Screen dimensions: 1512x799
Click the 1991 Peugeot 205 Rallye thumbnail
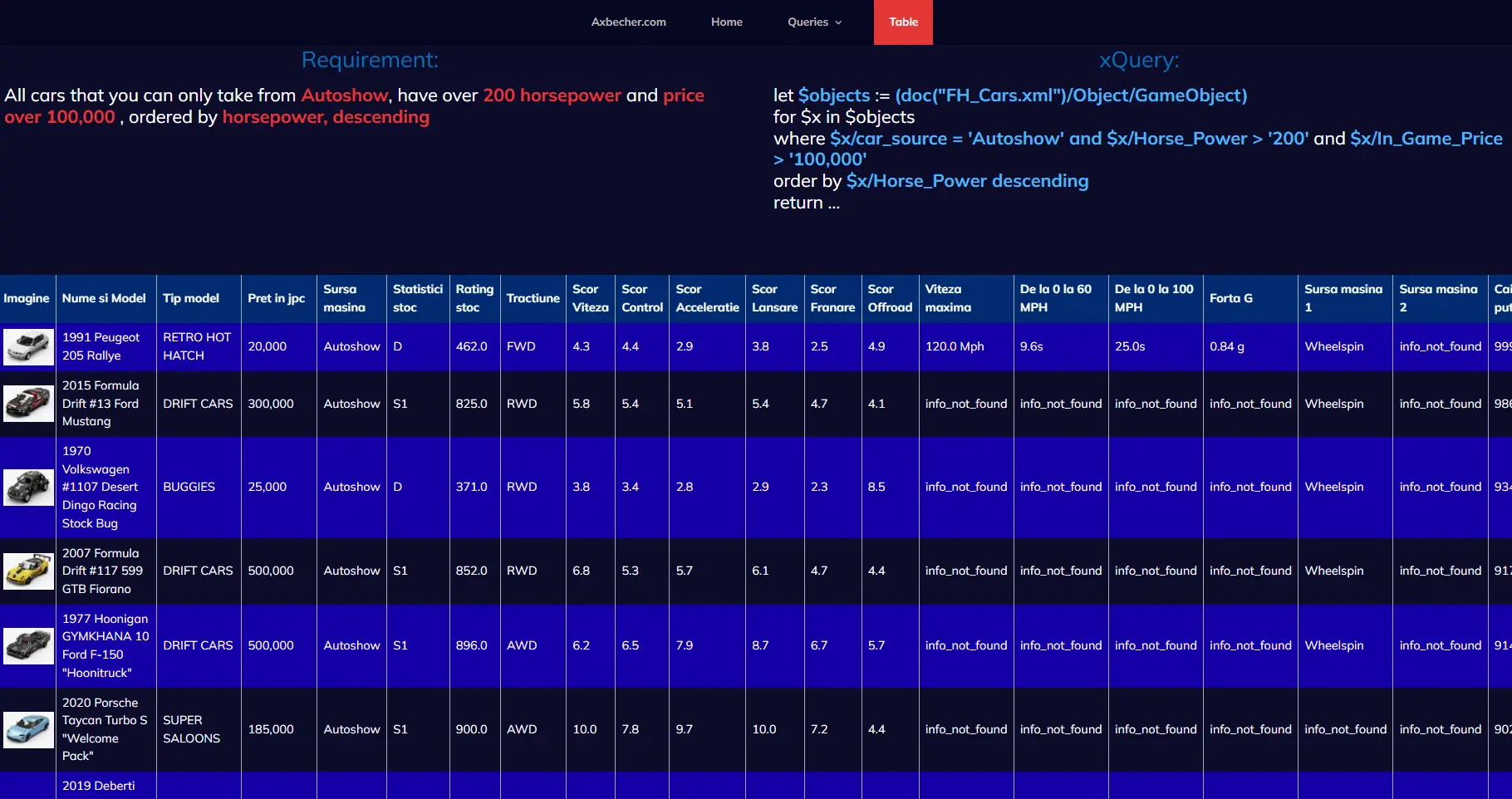pyautogui.click(x=28, y=346)
